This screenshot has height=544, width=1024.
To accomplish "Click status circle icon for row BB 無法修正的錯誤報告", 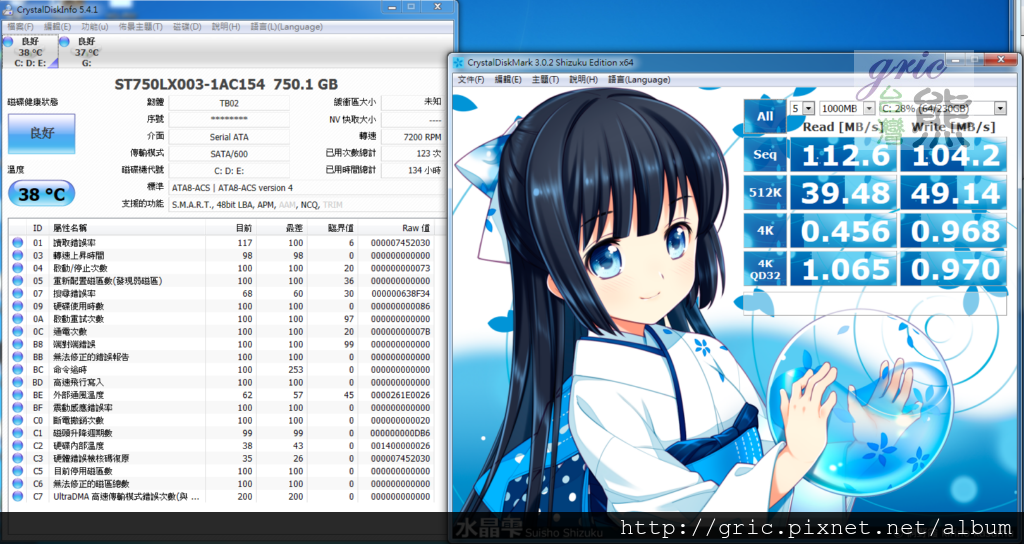I will pyautogui.click(x=18, y=357).
